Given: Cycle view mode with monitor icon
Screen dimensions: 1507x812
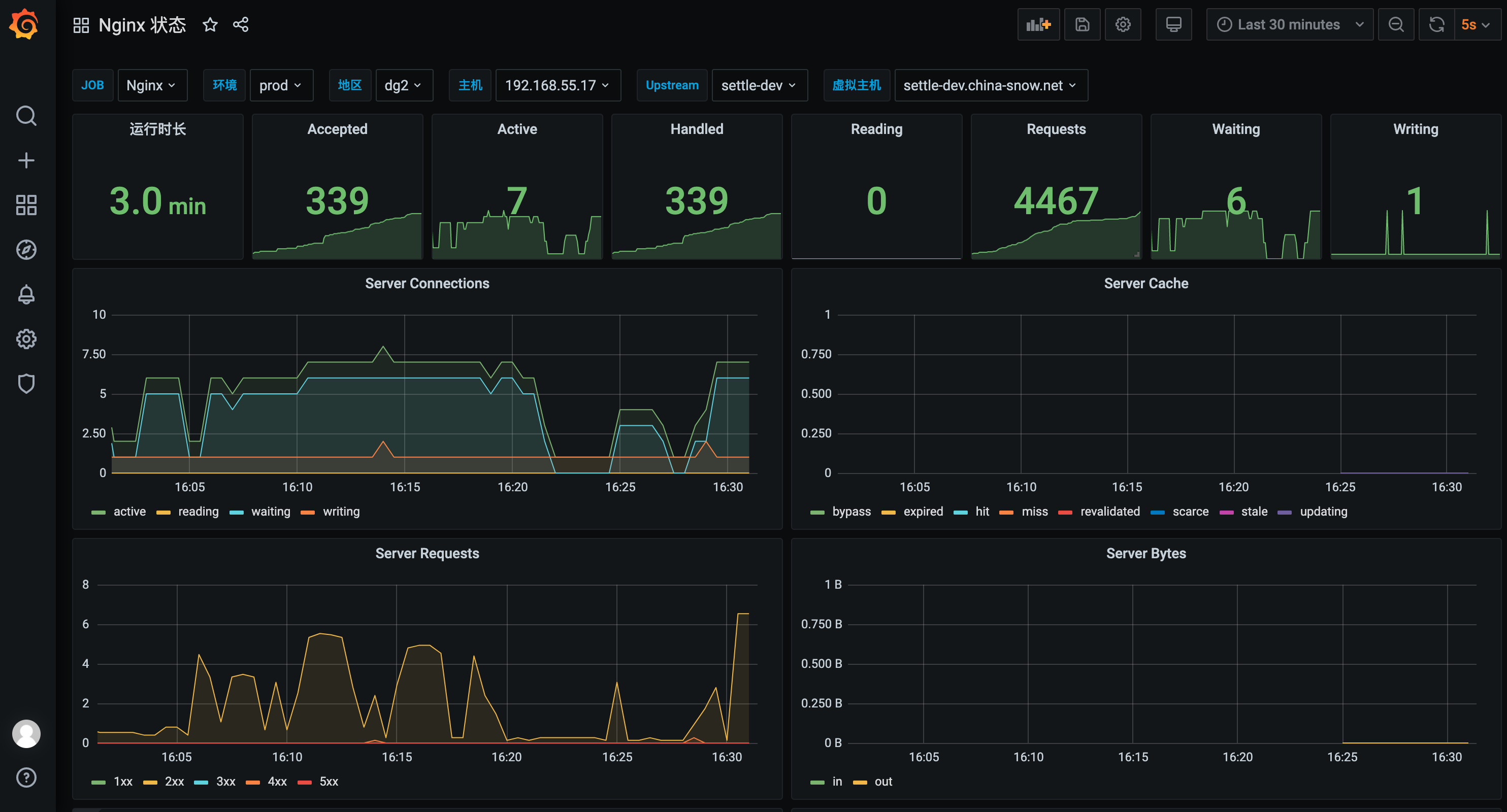Looking at the screenshot, I should (1173, 24).
